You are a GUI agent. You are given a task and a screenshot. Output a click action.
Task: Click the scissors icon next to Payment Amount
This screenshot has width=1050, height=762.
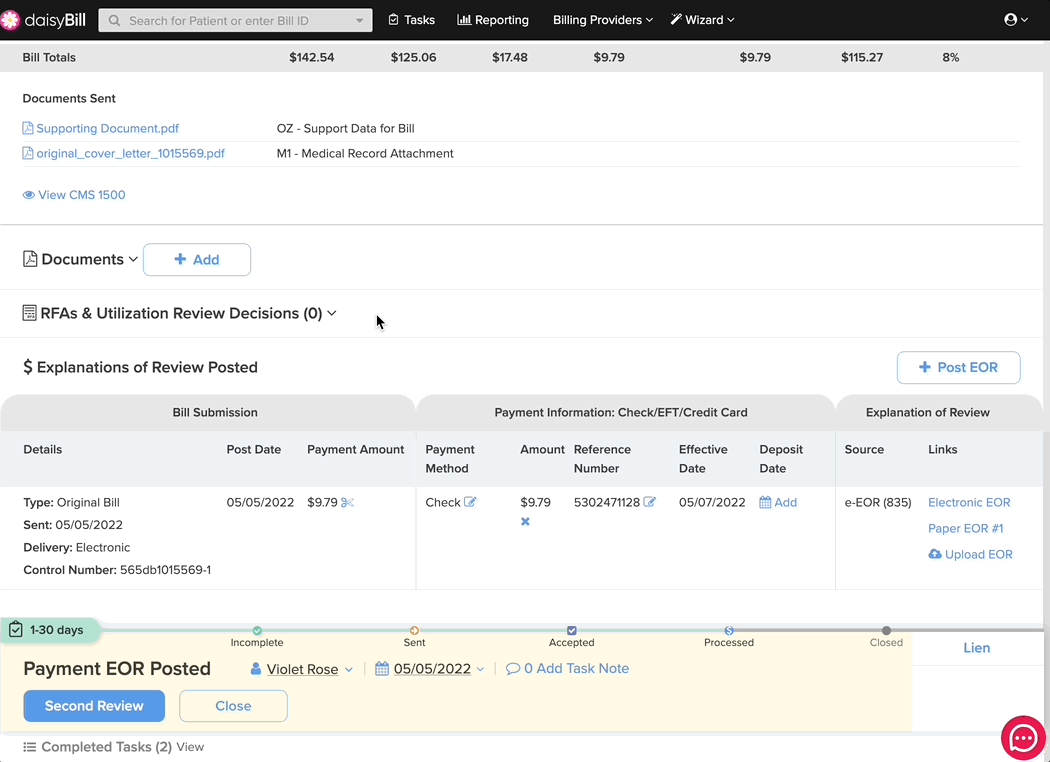(x=347, y=502)
